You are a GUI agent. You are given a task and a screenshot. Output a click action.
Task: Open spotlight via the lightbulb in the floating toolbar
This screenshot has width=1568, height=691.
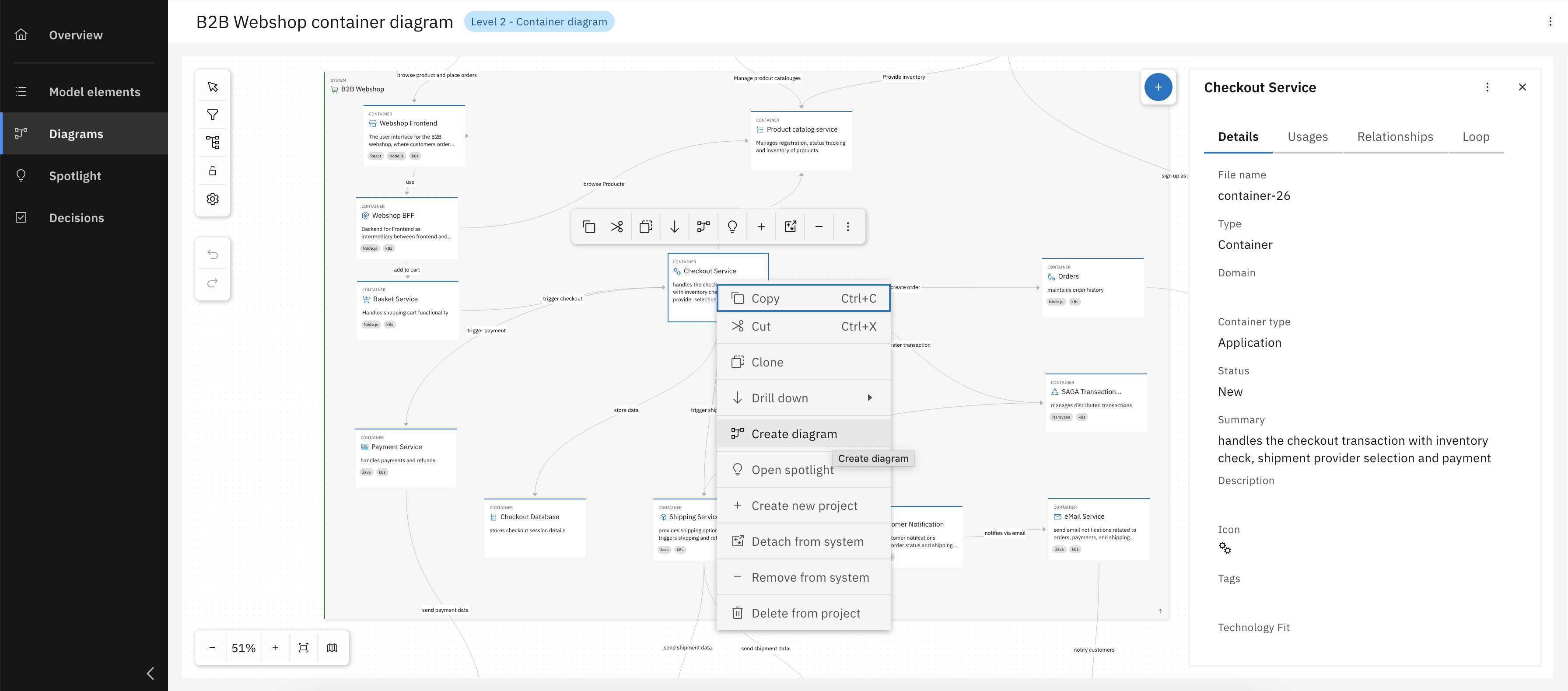click(731, 226)
